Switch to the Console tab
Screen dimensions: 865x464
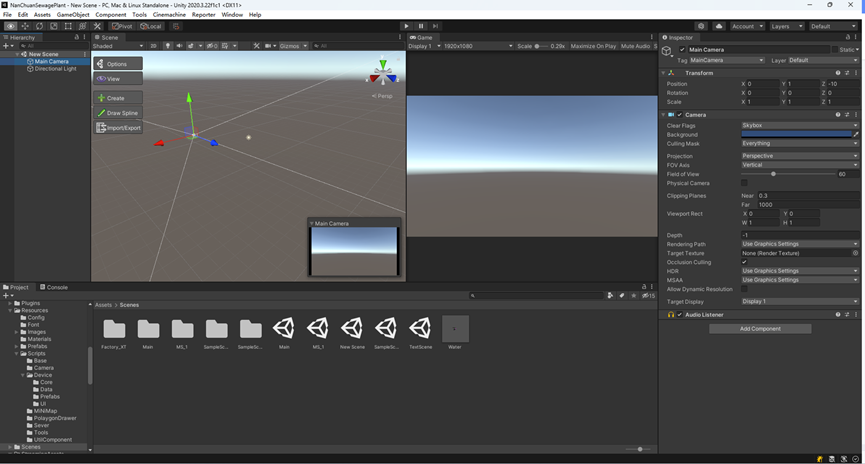click(x=56, y=287)
